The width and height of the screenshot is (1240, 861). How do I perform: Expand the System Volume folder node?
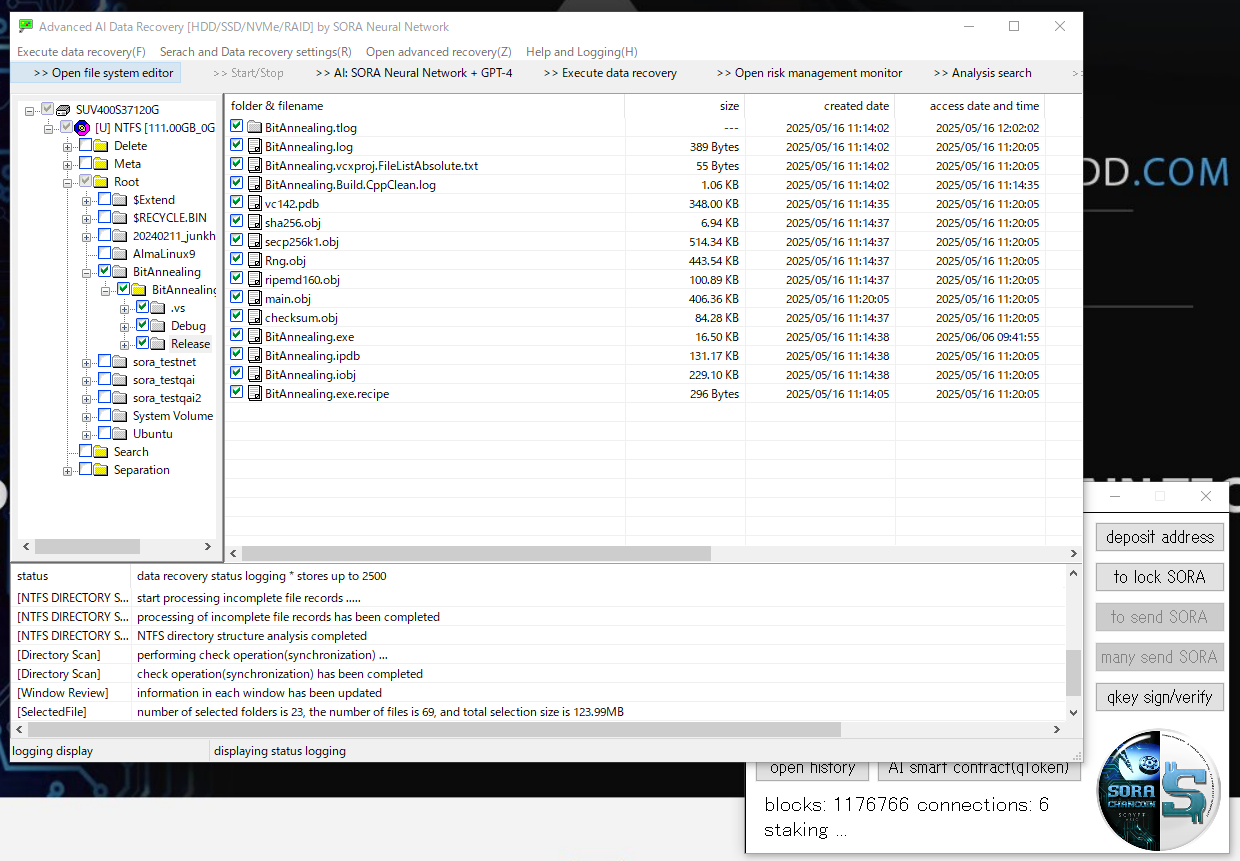pyautogui.click(x=87, y=416)
